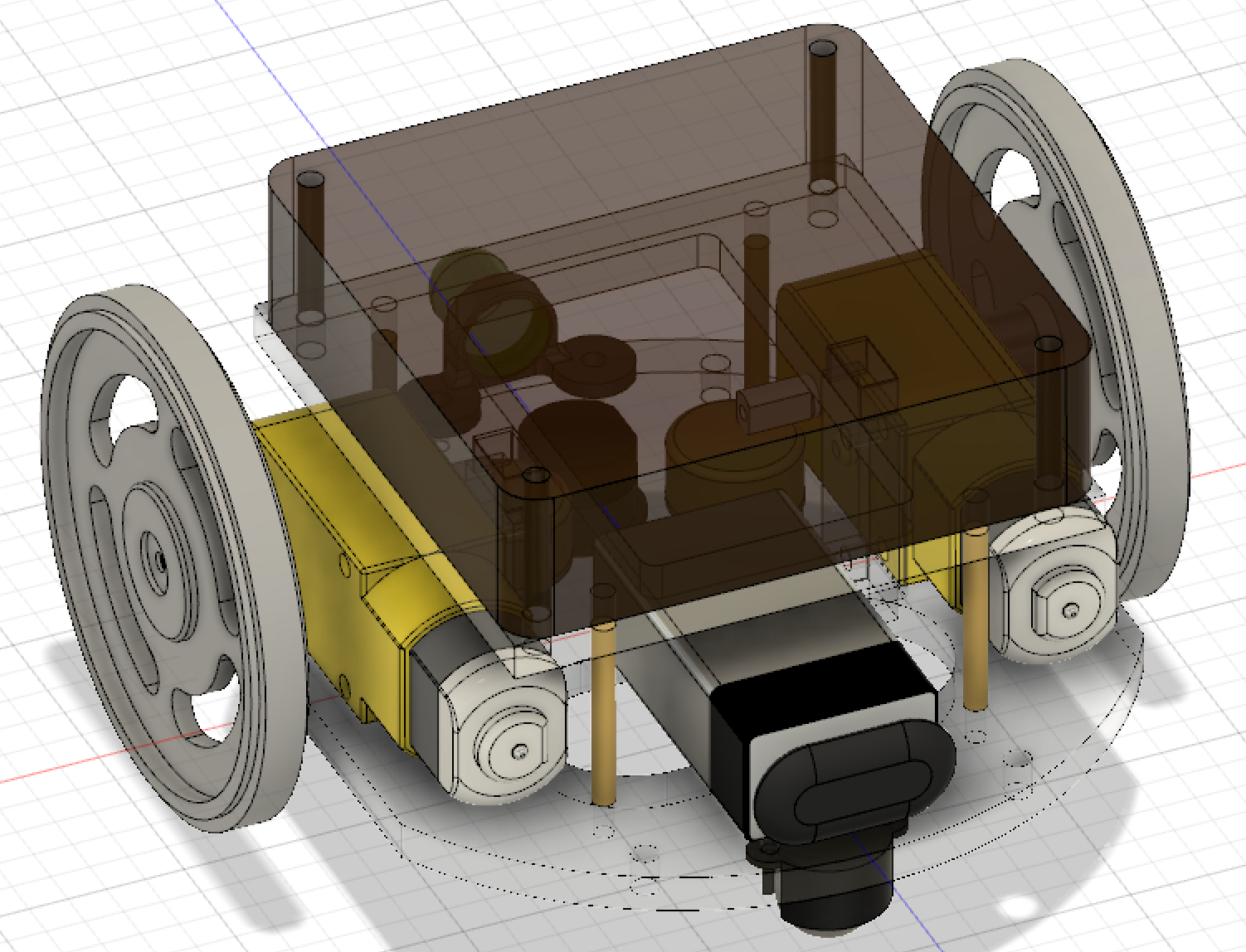
Task: Select the front corner hole of the cover
Action: (536, 475)
